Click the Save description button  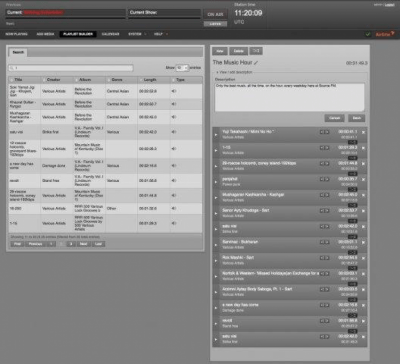click(357, 118)
